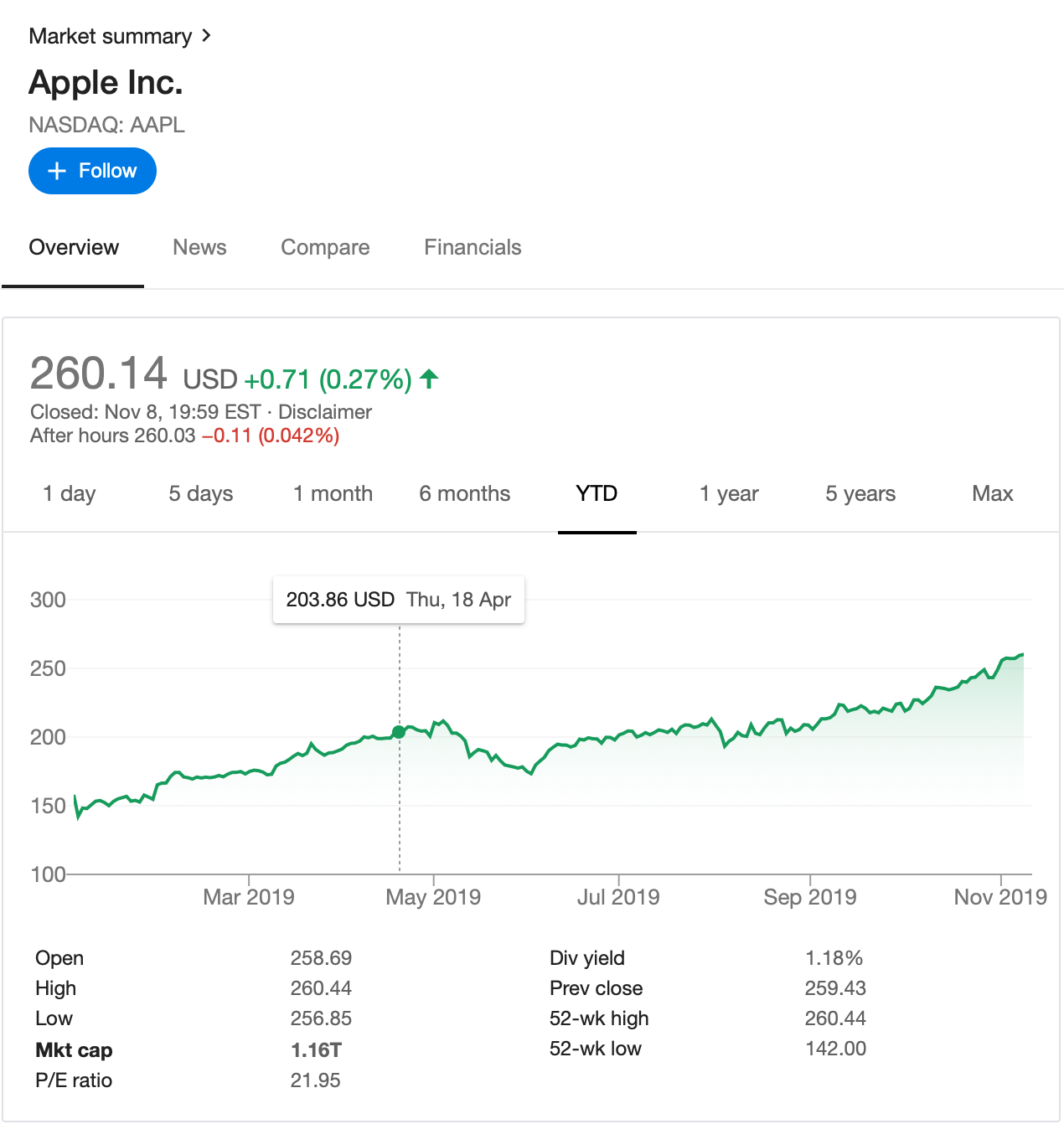Click the plus icon on Follow button
Screen dimensions: 1064x1124
coord(57,171)
